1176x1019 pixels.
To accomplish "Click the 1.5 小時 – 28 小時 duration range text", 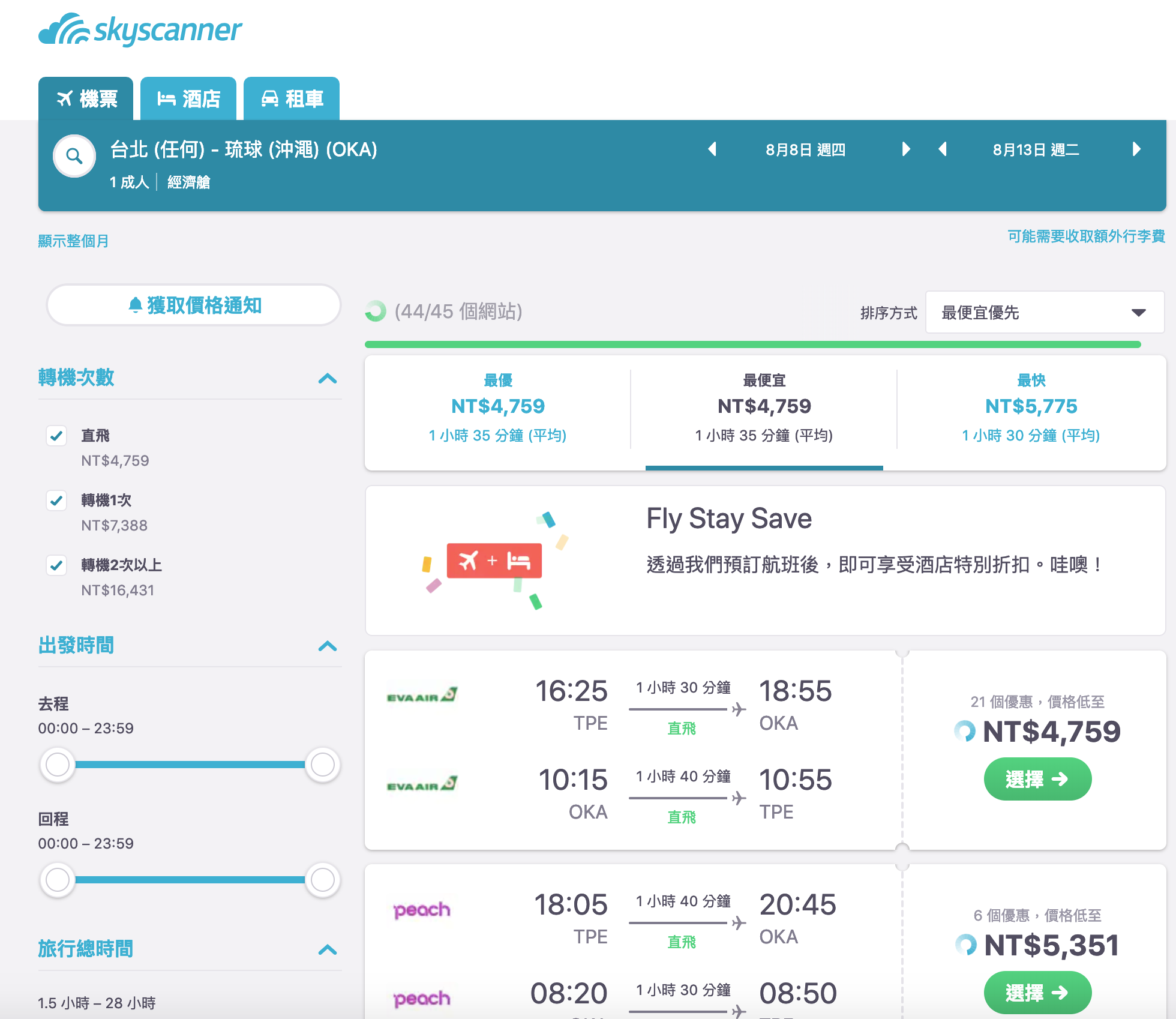I will 97,1003.
